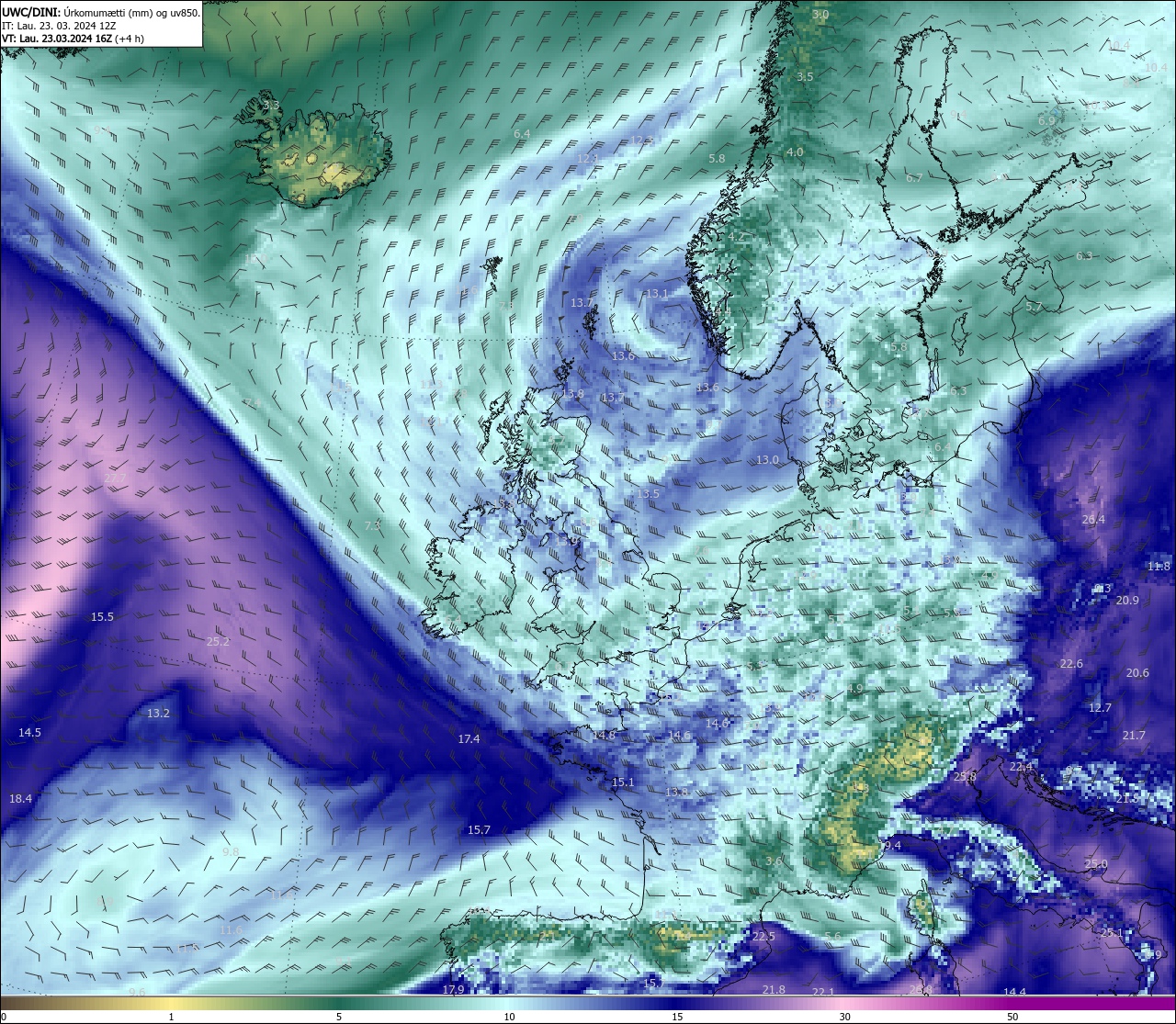Click the 11.8 value label
This screenshot has width=1176, height=1024.
(1159, 566)
